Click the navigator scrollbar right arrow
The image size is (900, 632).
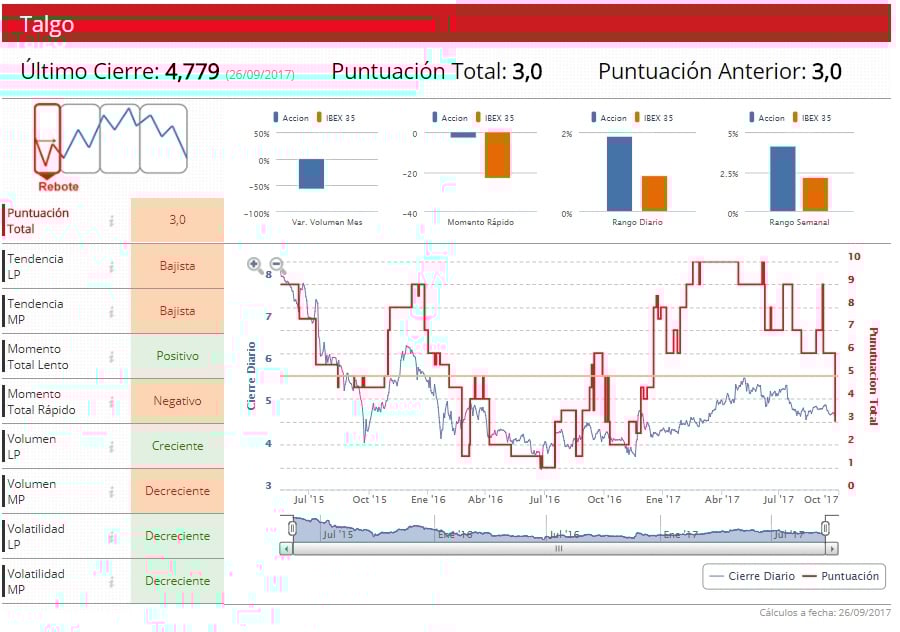[832, 549]
